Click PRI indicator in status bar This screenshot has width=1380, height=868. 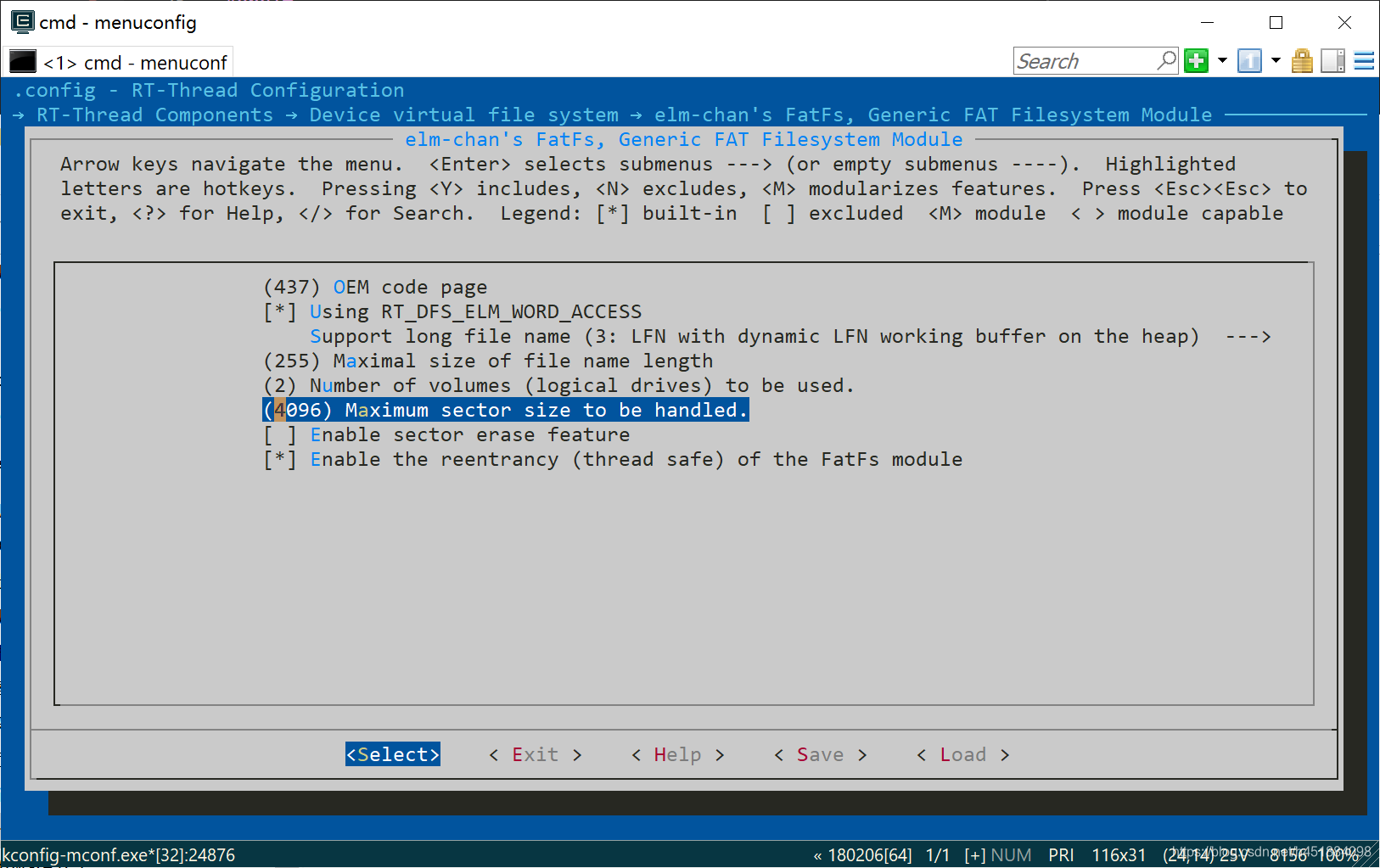pos(1061,855)
